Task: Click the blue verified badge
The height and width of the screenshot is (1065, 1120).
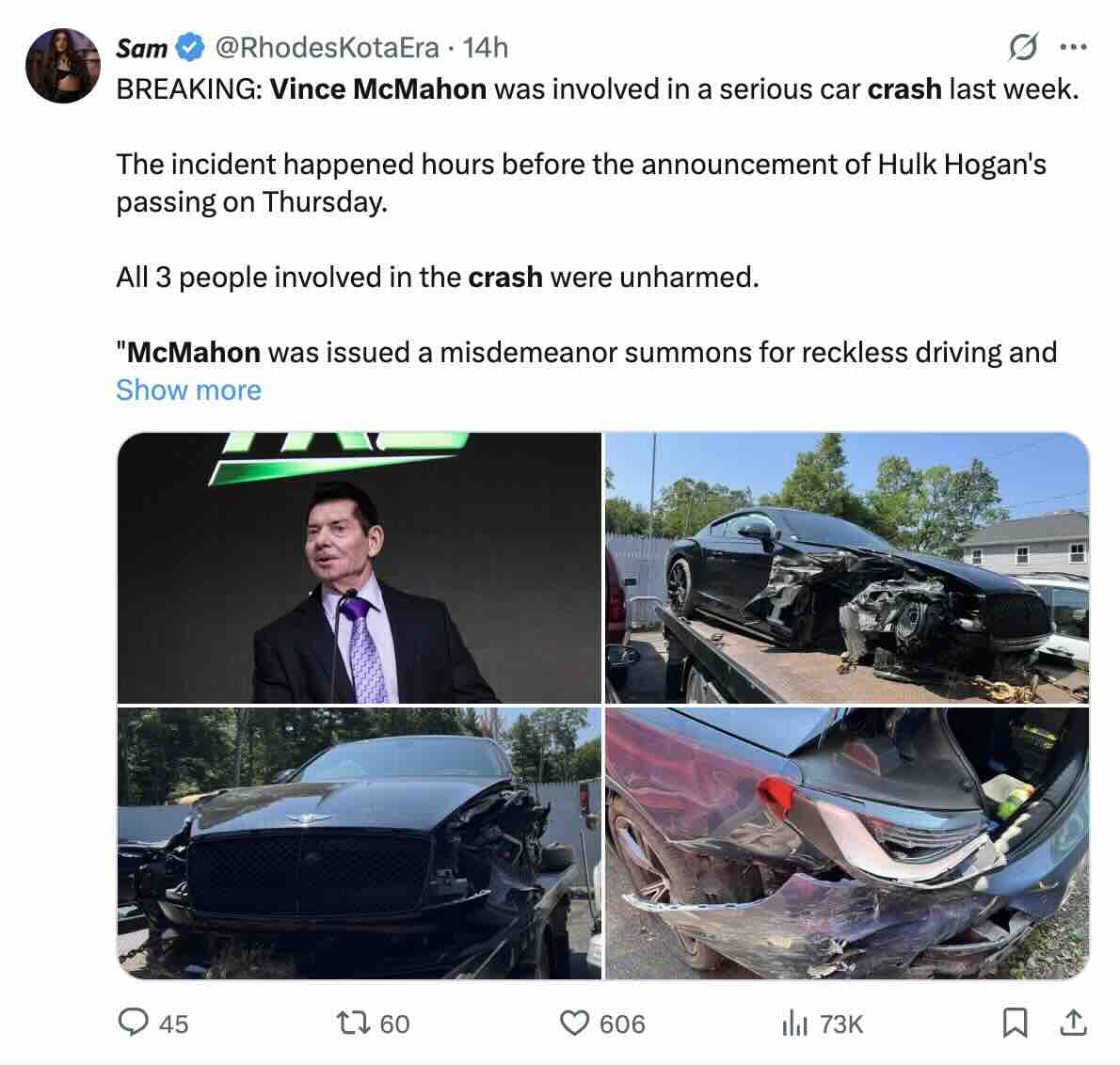Action: pos(192,47)
